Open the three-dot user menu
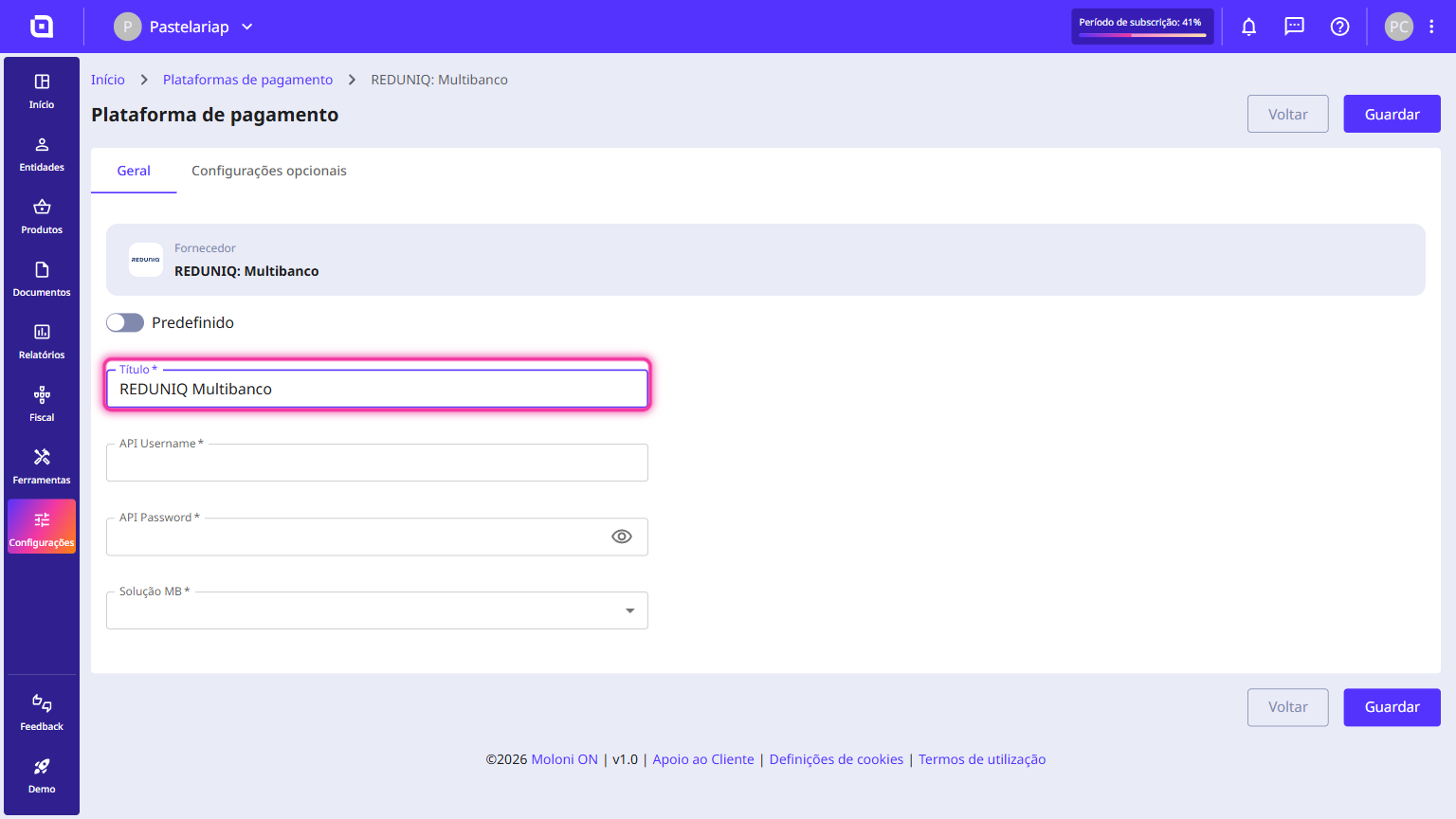Viewport: 1456px width, 819px height. (1431, 27)
